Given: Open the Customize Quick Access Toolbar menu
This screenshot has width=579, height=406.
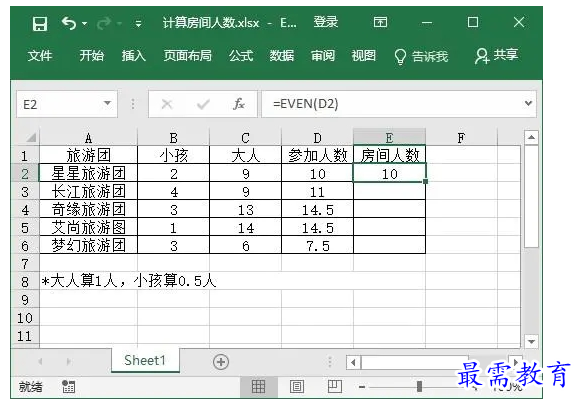Looking at the screenshot, I should point(138,24).
